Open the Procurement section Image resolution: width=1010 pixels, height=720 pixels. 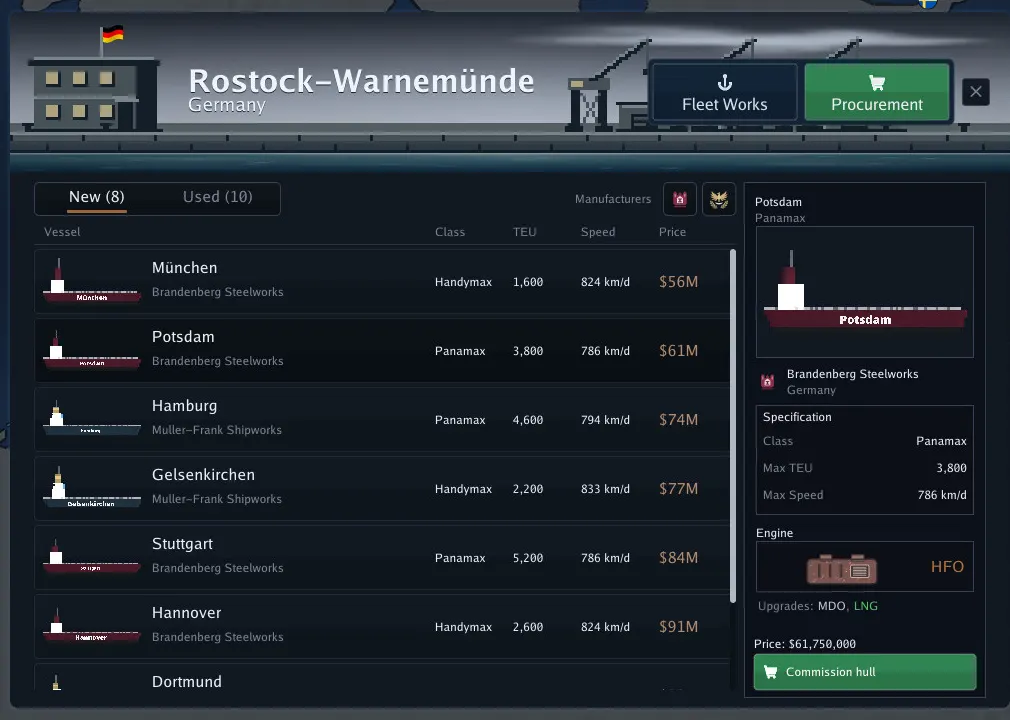coord(877,92)
